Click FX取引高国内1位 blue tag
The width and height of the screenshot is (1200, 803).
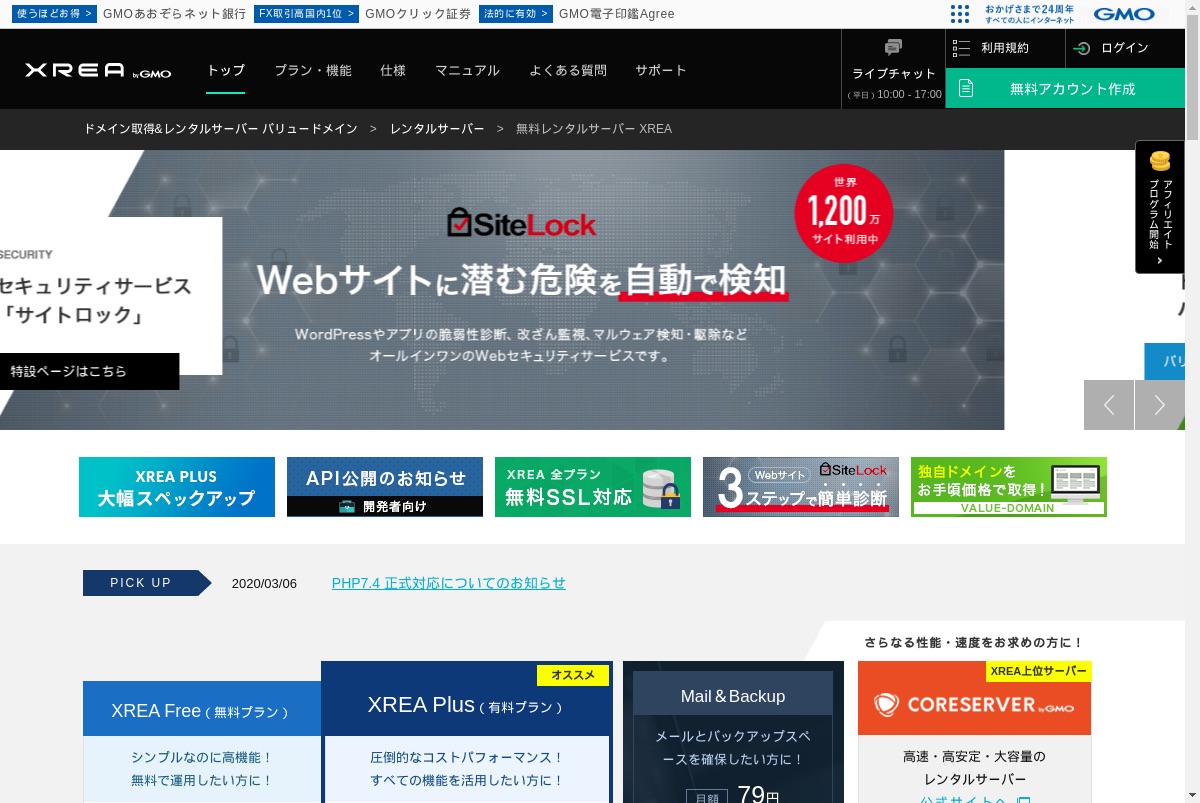click(x=306, y=14)
